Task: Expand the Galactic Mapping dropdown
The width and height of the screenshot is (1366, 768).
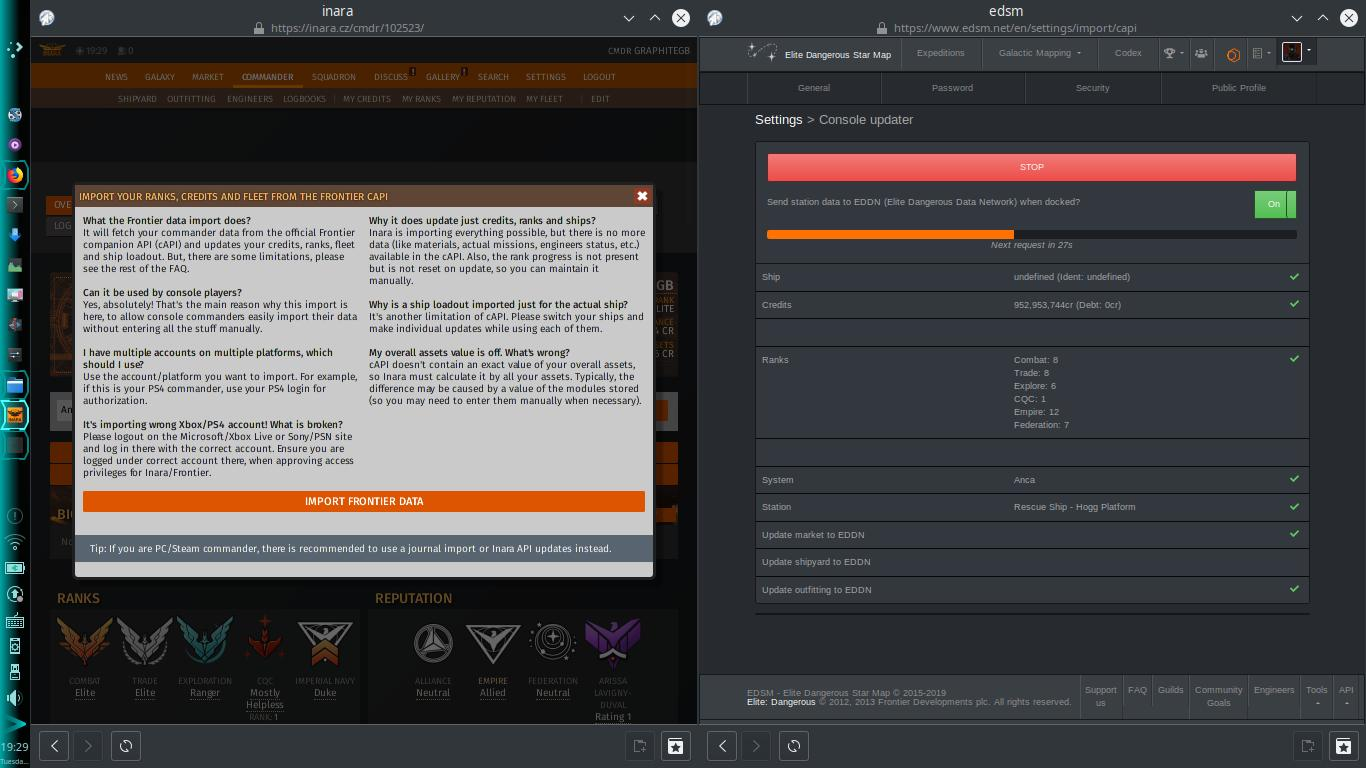Action: click(x=1040, y=53)
